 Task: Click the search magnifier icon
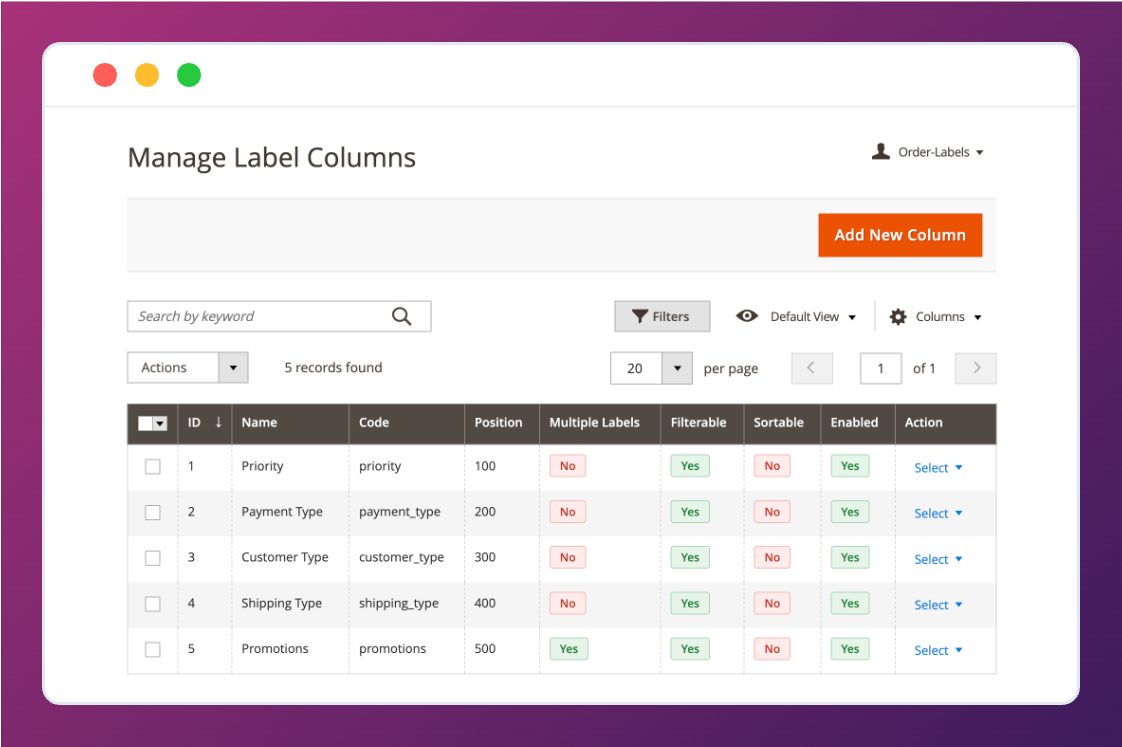[x=401, y=316]
